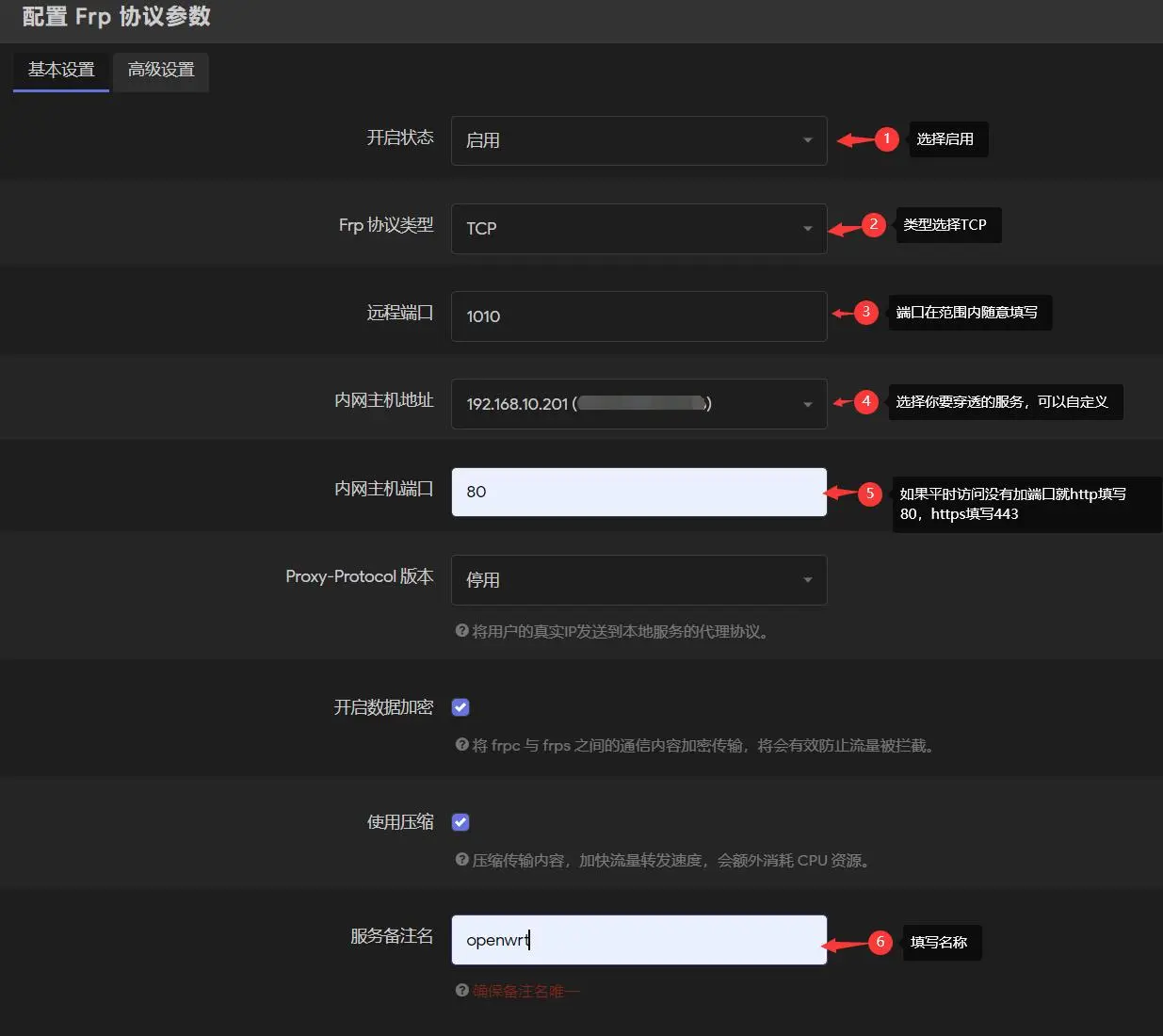This screenshot has width=1163, height=1036.
Task: Click the 内网主机端口 field containing 80
Action: (638, 492)
